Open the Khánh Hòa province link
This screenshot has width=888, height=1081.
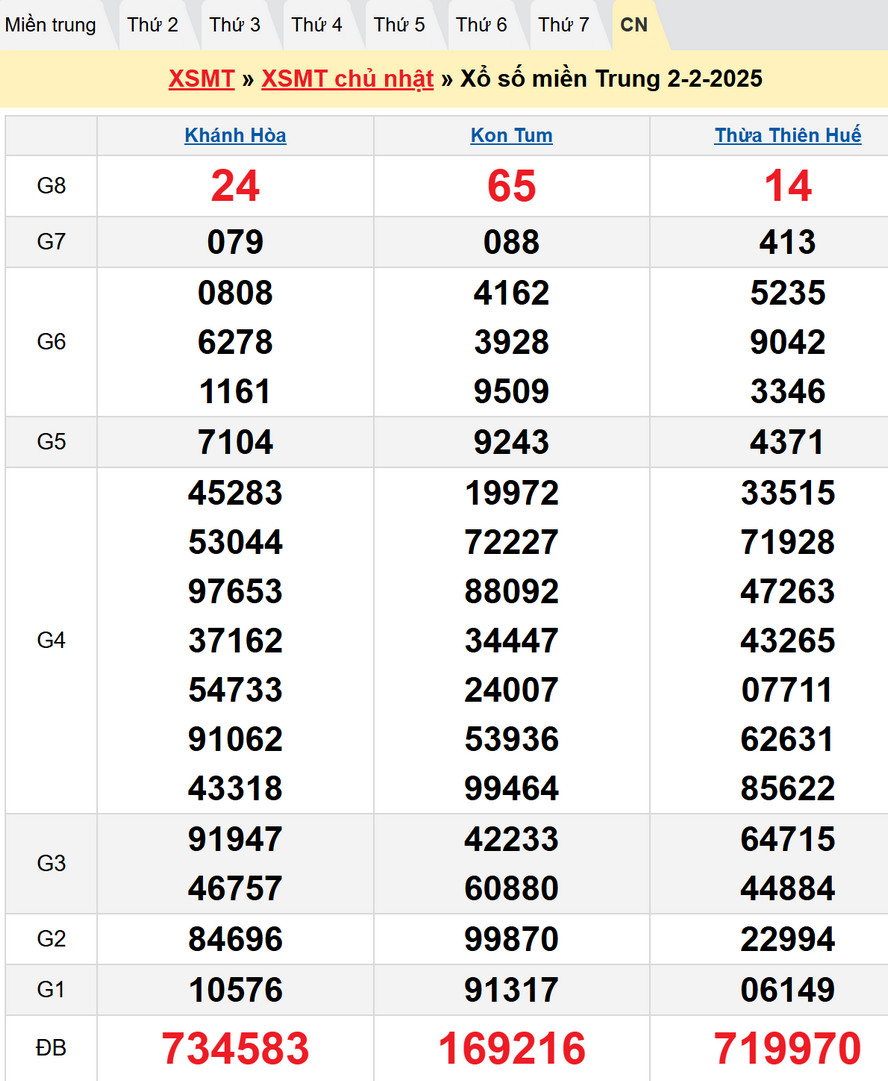(x=235, y=136)
